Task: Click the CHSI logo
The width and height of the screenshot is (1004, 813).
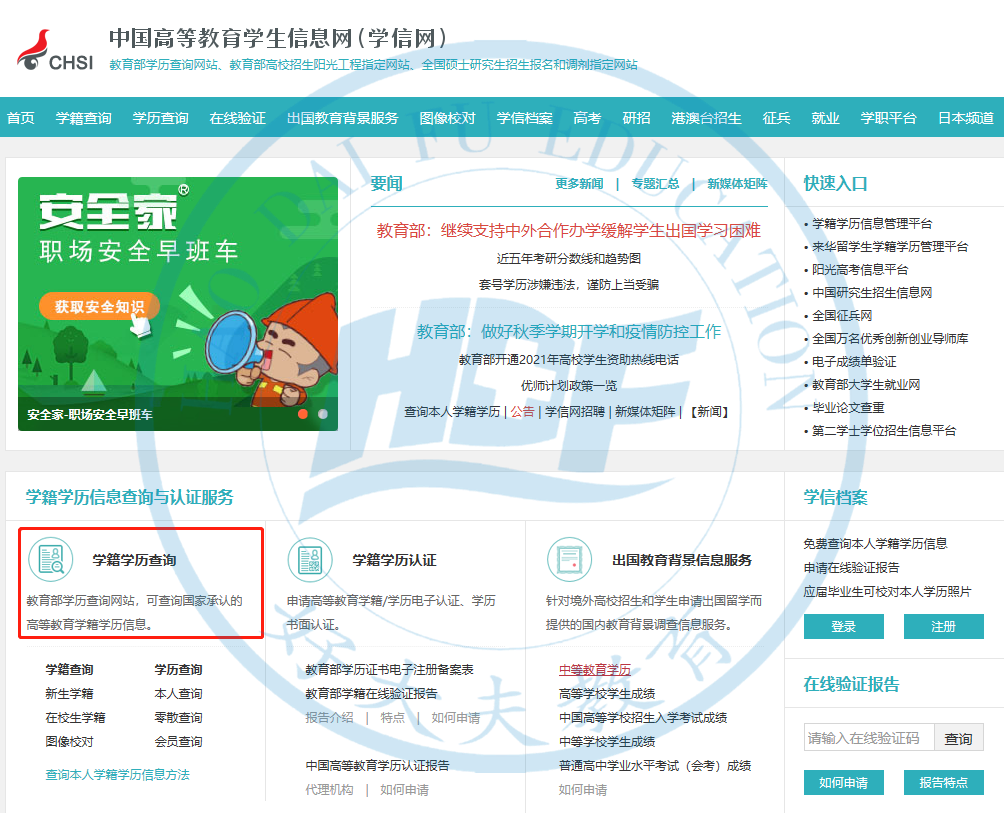Action: point(55,51)
